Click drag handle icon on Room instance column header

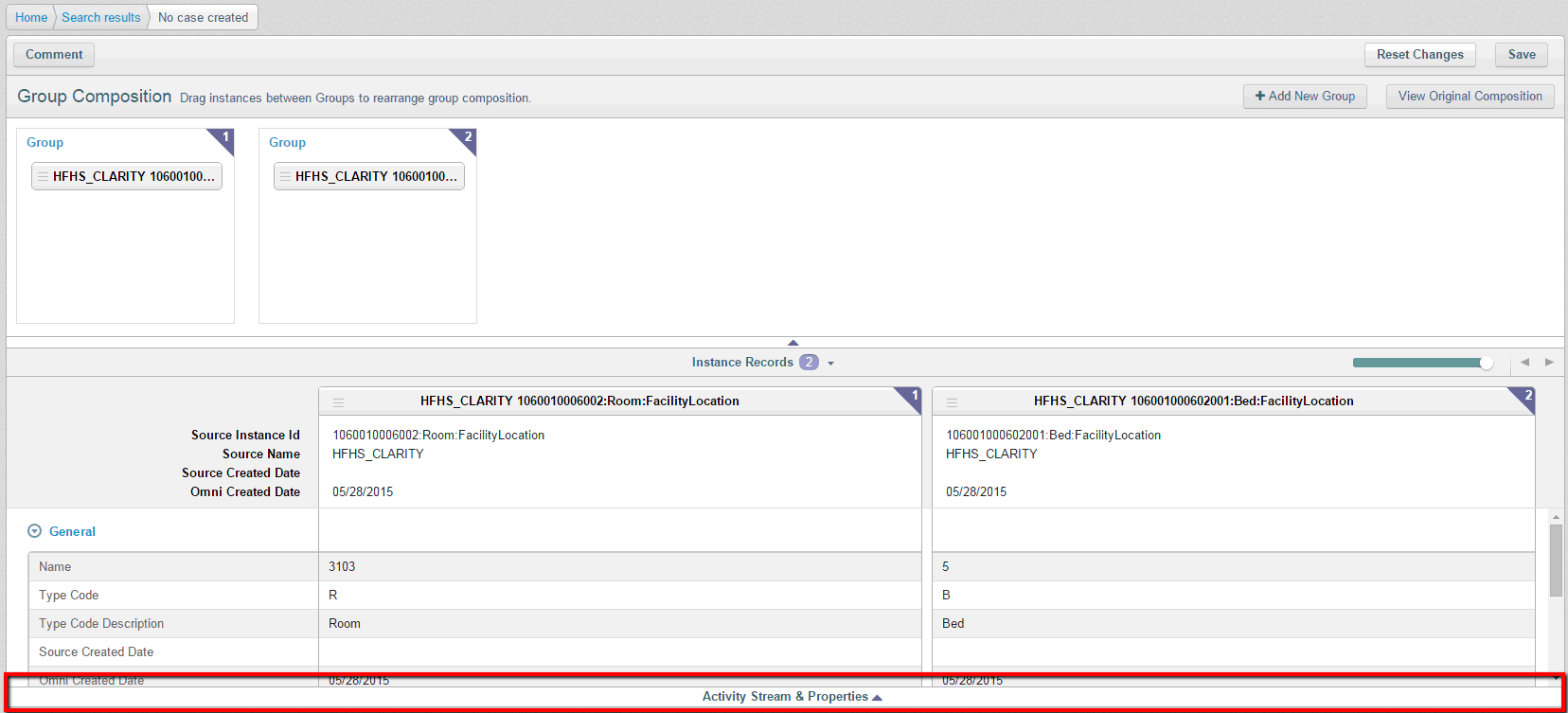338,401
